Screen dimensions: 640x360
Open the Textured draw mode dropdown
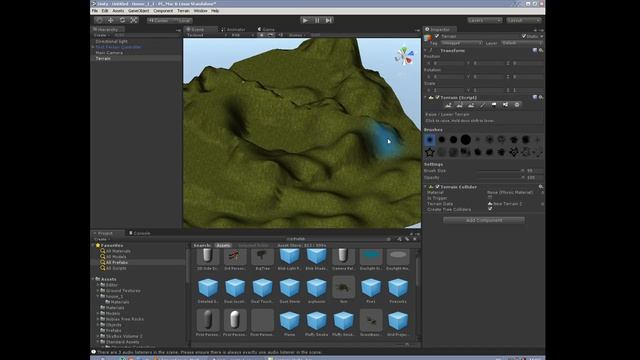(207, 35)
